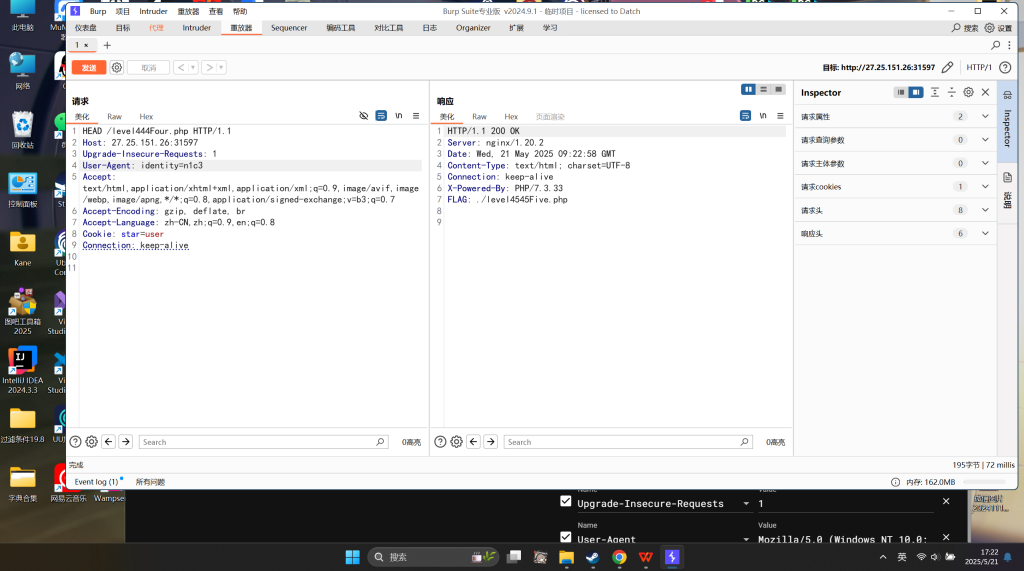Select top-bottom layout toggle
The image size is (1024, 571).
tap(763, 90)
